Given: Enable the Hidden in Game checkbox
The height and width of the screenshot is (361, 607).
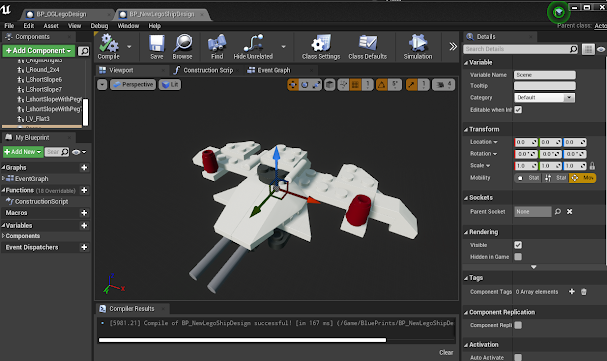Looking at the screenshot, I should [x=518, y=257].
